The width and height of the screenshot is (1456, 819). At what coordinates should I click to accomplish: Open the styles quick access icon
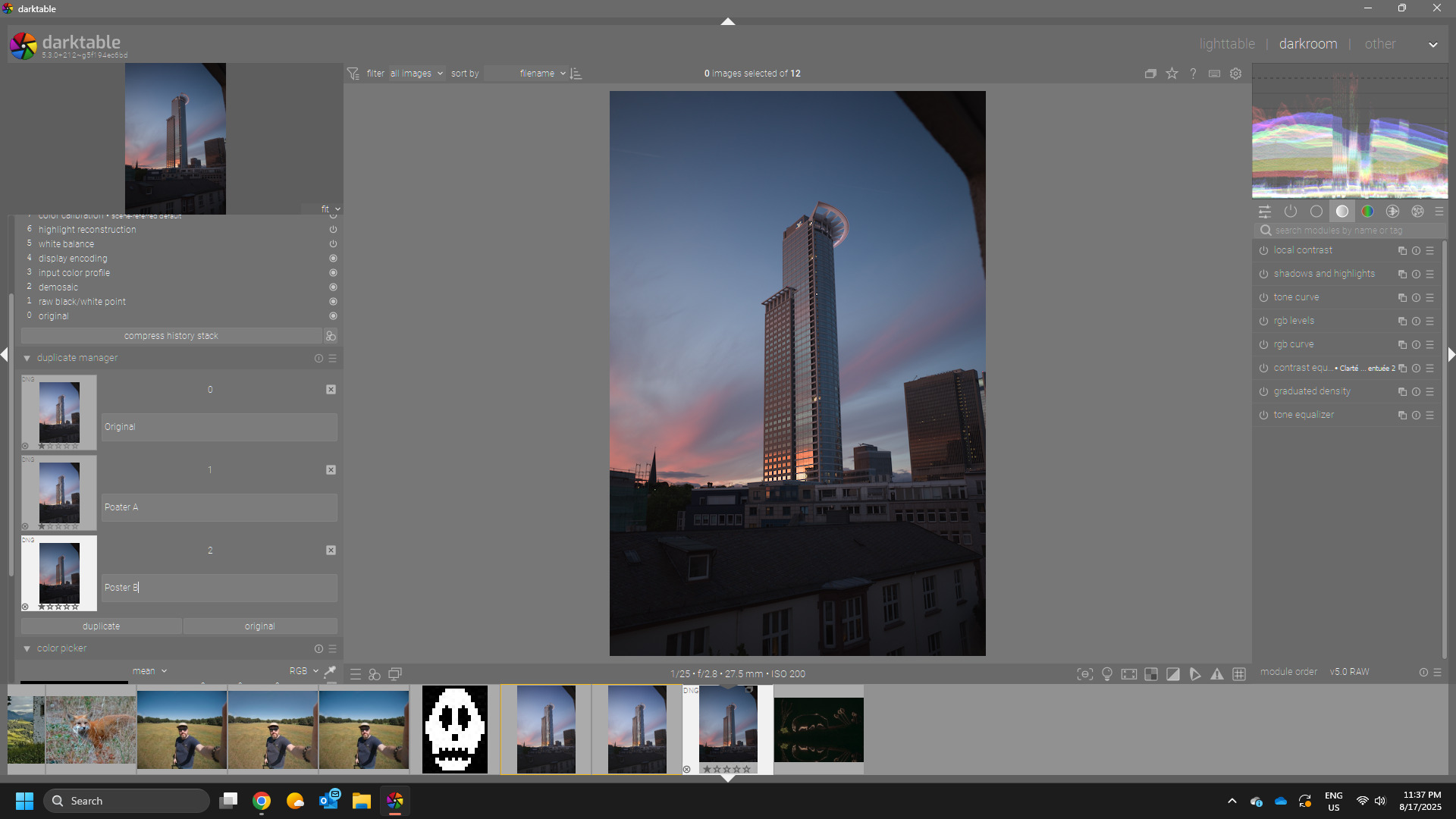(x=375, y=674)
